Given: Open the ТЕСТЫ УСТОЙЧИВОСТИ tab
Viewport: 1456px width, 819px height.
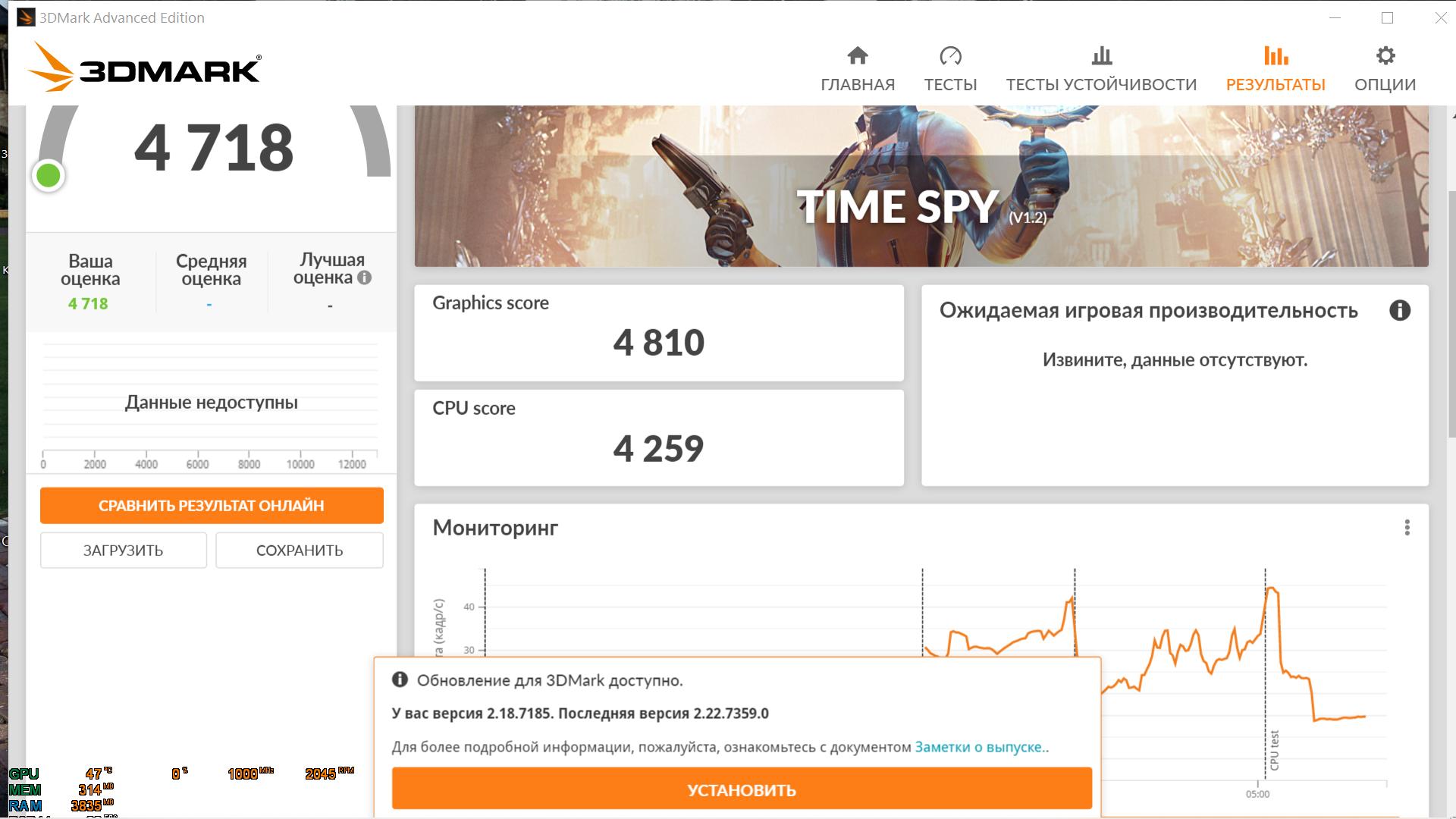Looking at the screenshot, I should pos(1101,84).
